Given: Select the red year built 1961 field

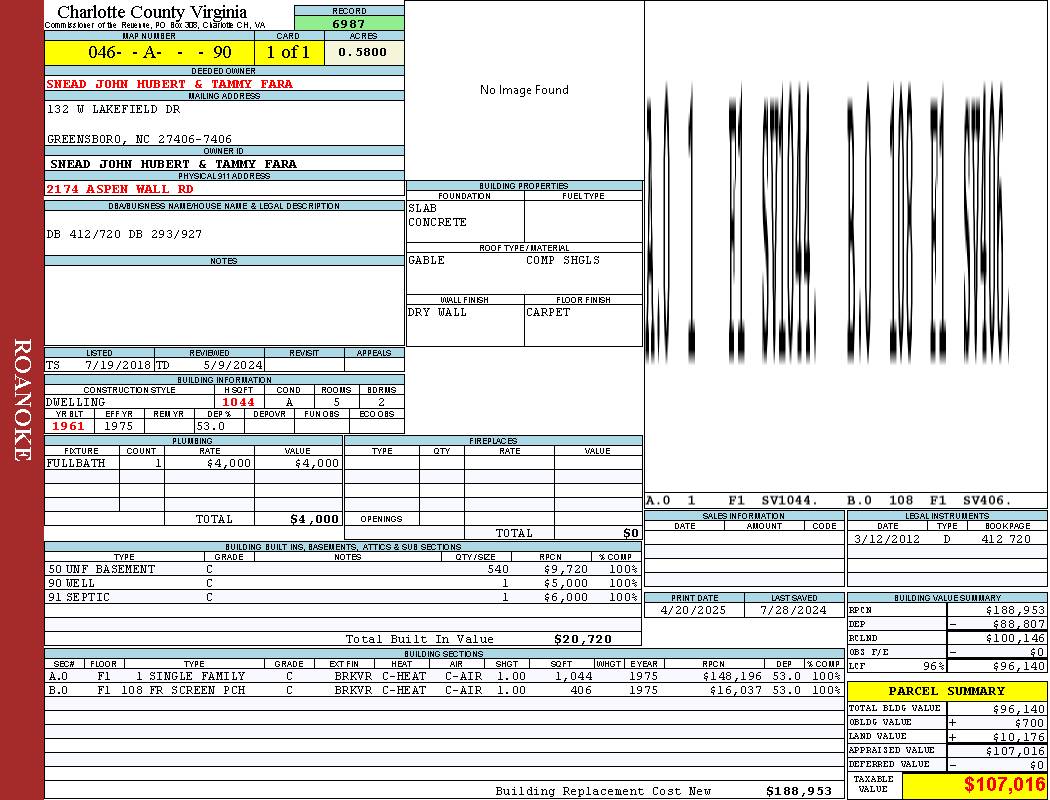Looking at the screenshot, I should [x=69, y=426].
